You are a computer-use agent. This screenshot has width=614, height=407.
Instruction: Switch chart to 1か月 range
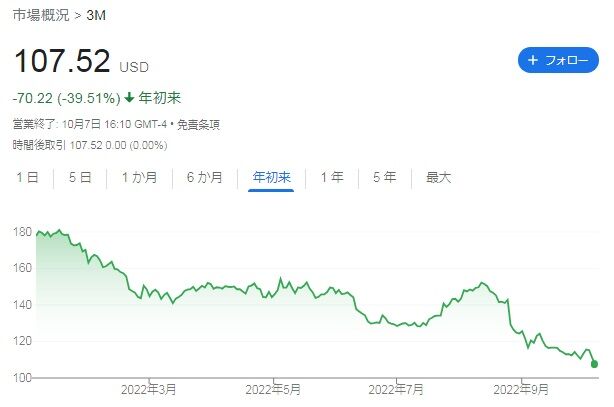(139, 177)
